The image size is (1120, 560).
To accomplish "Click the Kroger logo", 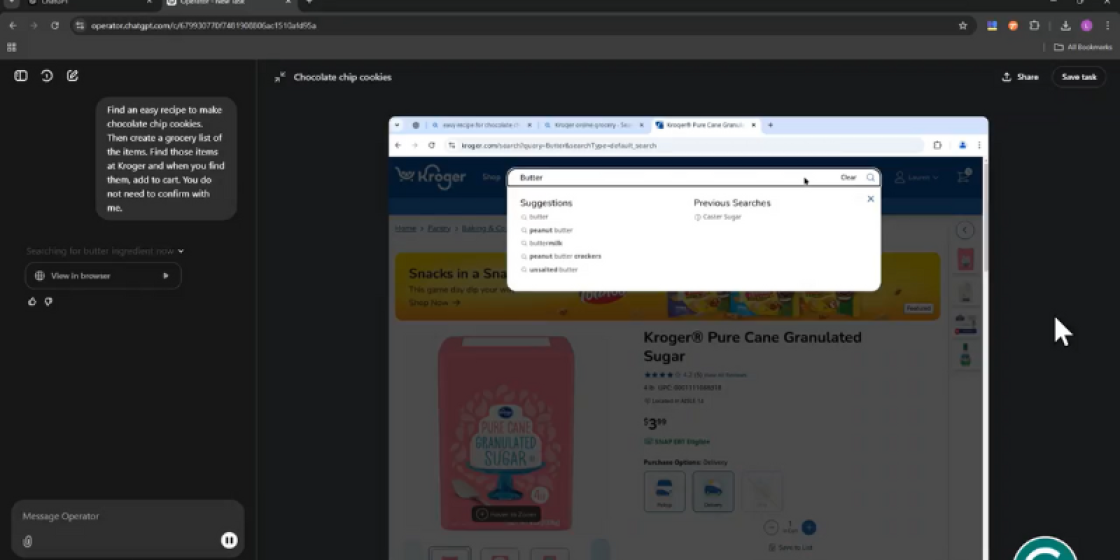I will click(431, 176).
